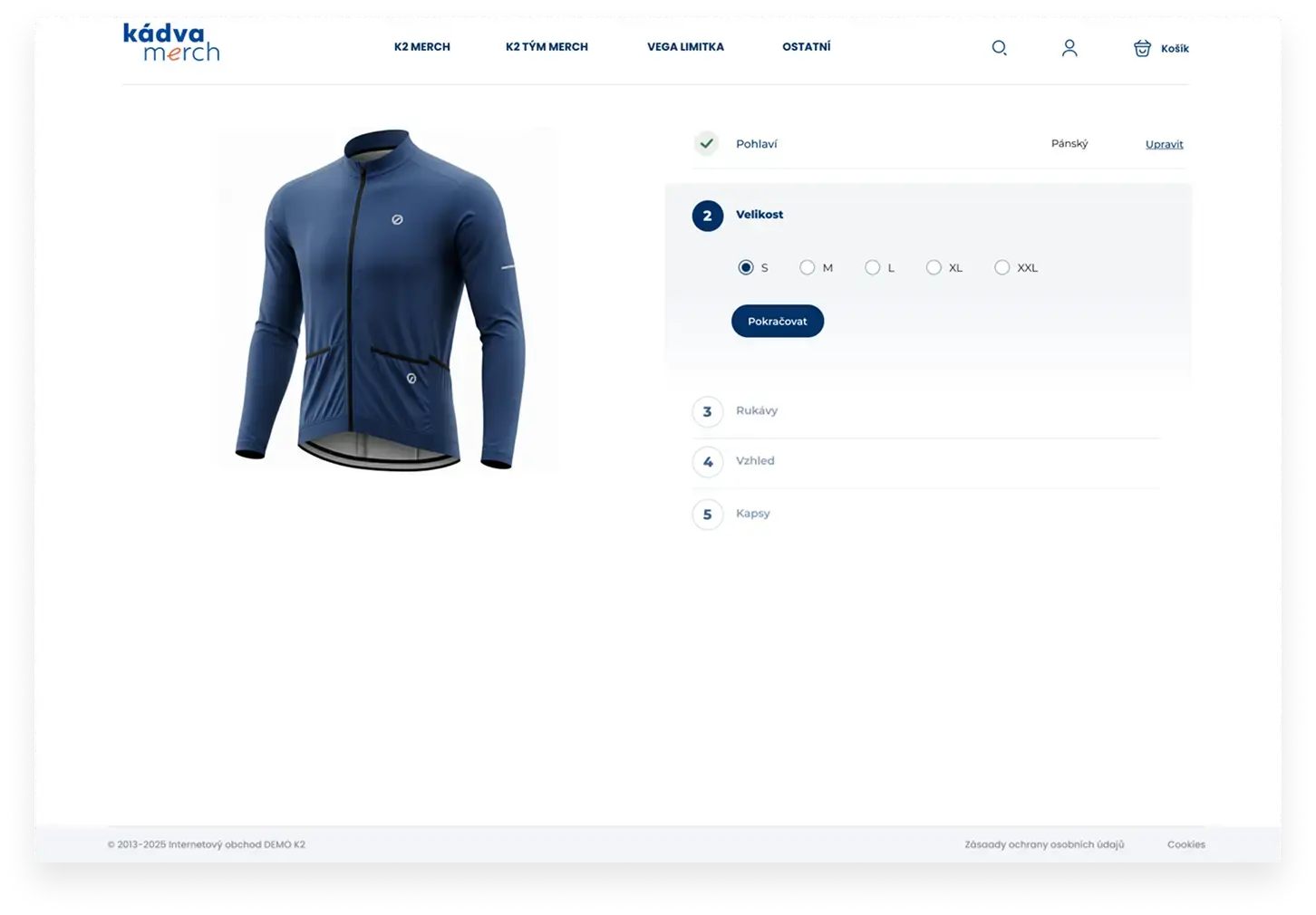
Task: Select size S radio button
Action: point(746,267)
